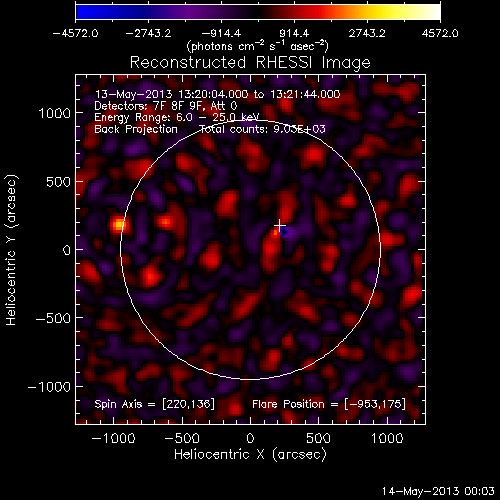The image size is (500, 500).
Task: Click the -2743.2 colorbar tick label
Action: [x=148, y=34]
